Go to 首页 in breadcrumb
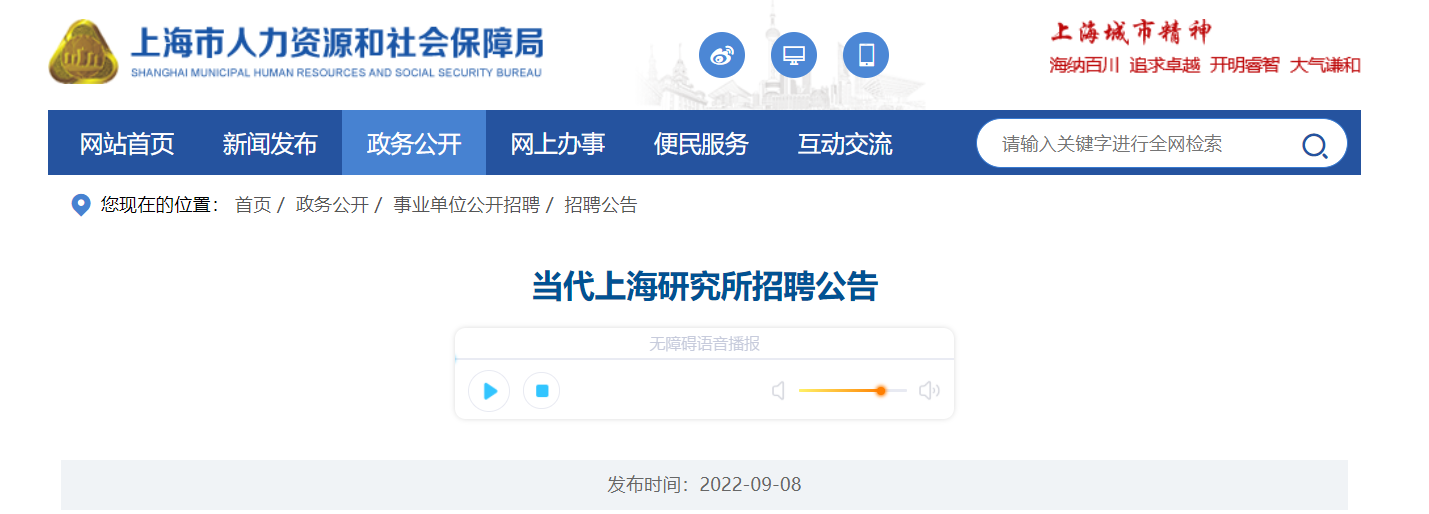This screenshot has width=1429, height=514. (253, 205)
